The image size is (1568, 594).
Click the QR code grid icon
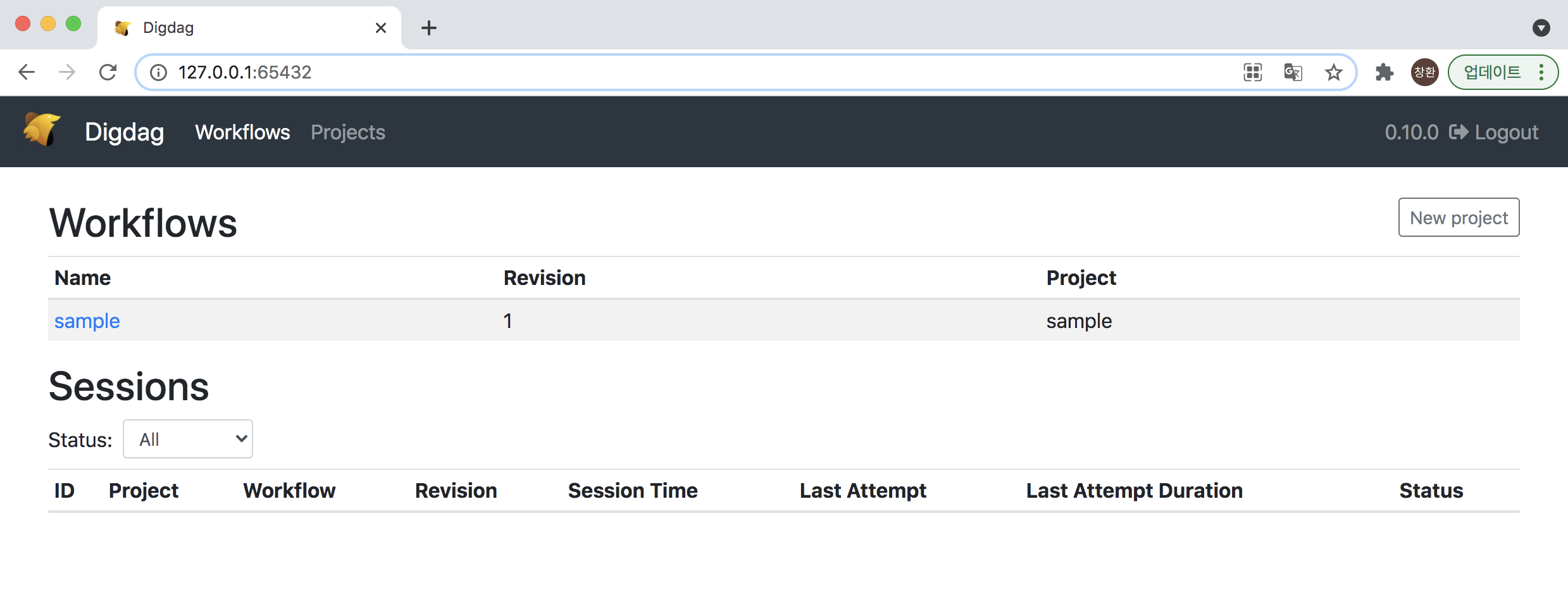pyautogui.click(x=1252, y=72)
